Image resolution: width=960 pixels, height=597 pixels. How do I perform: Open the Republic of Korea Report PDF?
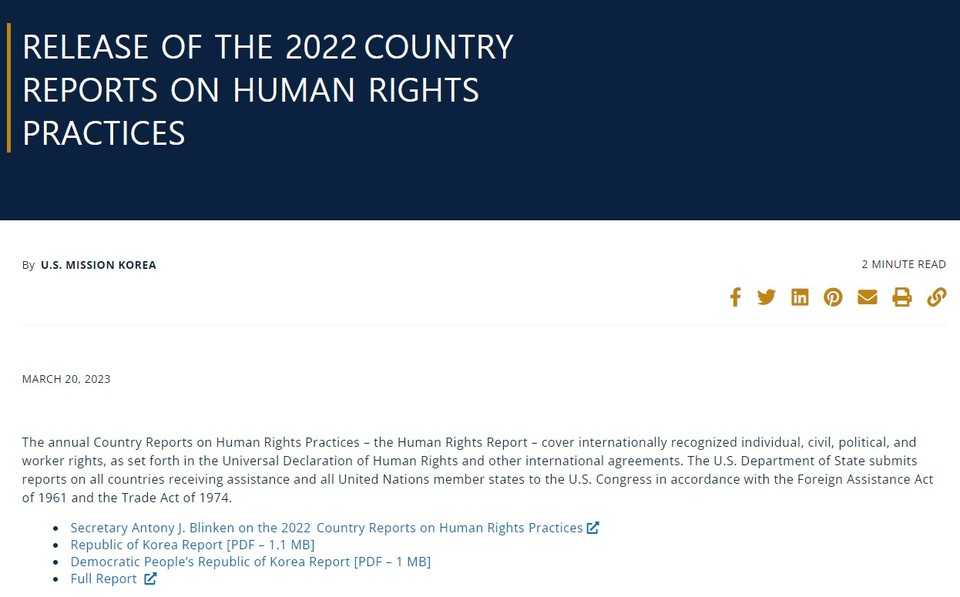(x=192, y=545)
